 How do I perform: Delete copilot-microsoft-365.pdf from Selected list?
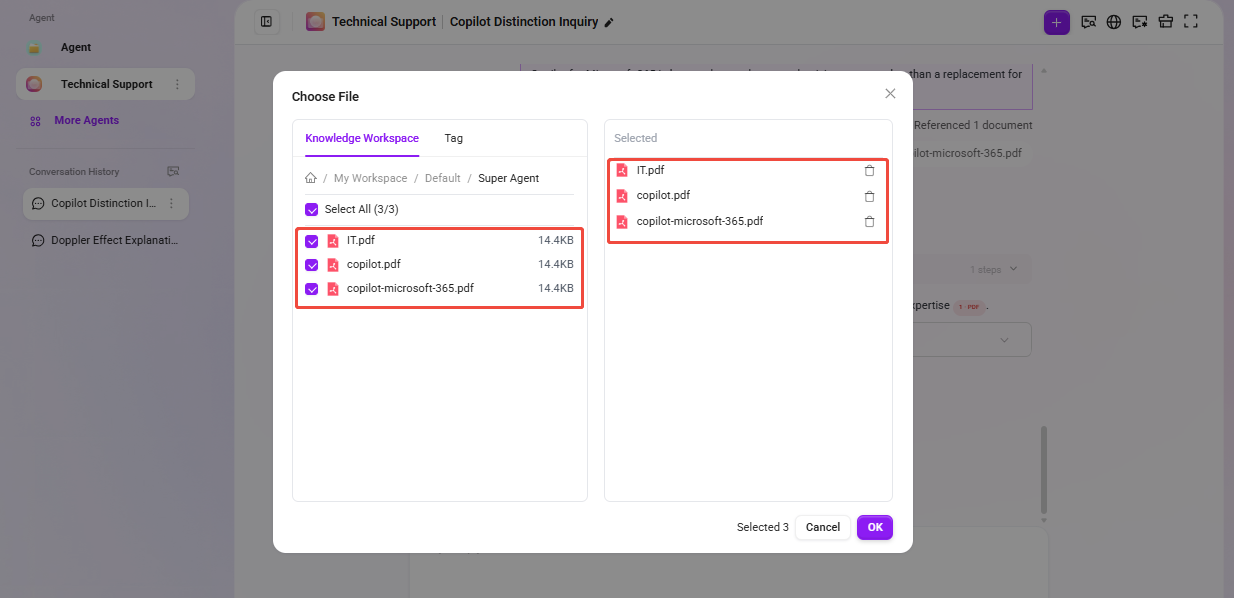point(869,222)
